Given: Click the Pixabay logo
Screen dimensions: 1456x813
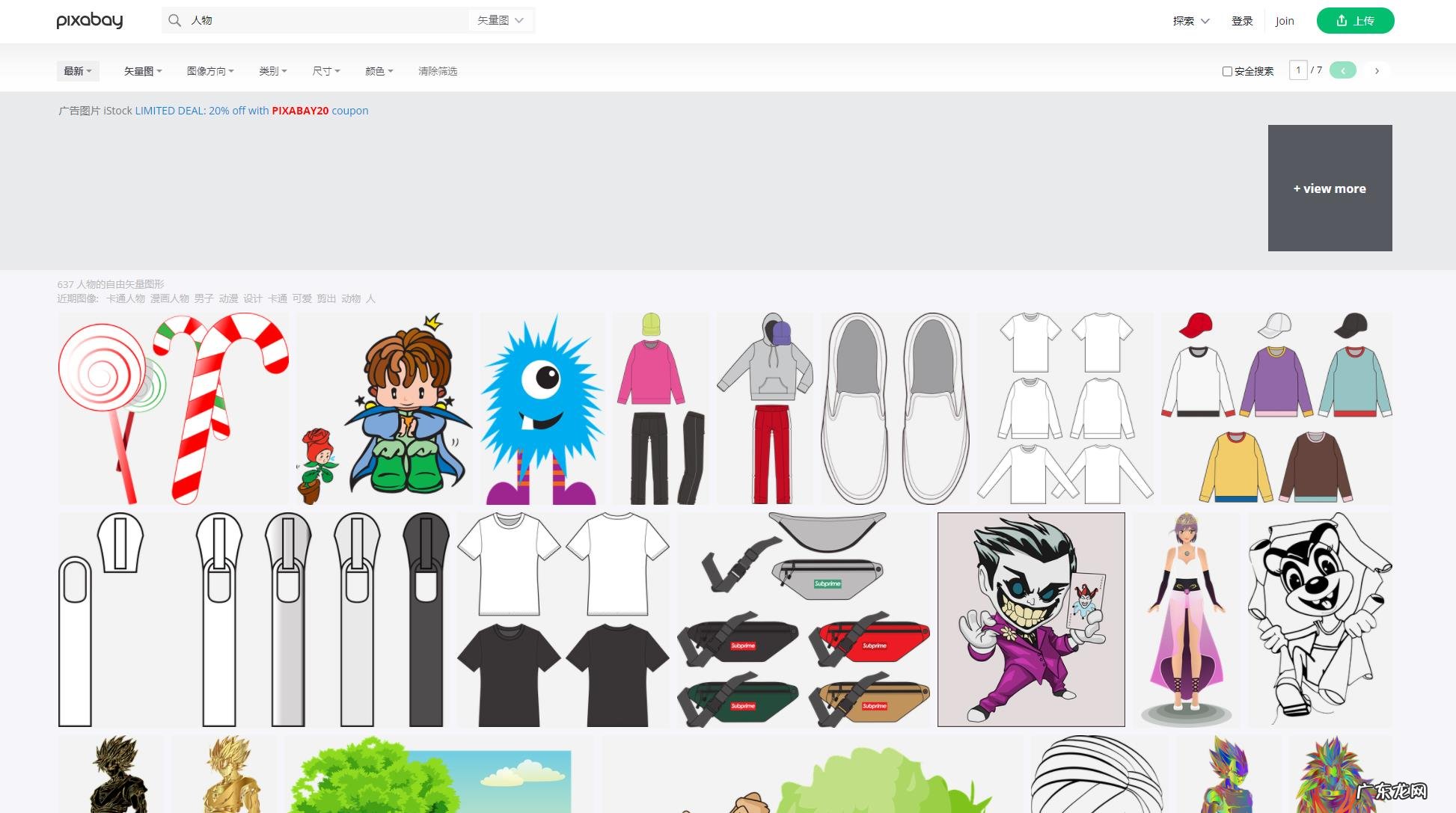Looking at the screenshot, I should (90, 20).
